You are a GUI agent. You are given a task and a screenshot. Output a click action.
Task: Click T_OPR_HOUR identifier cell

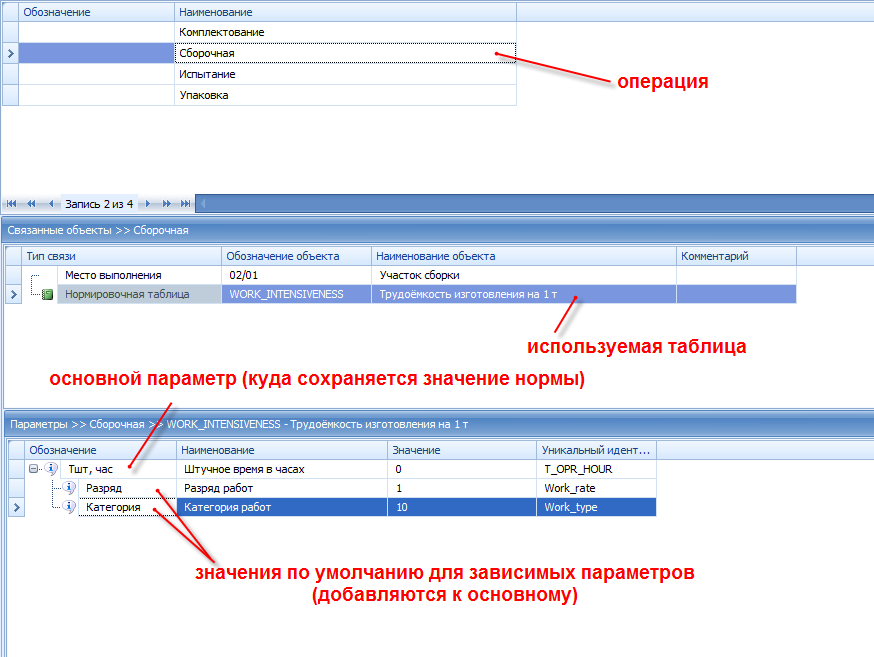pyautogui.click(x=596, y=469)
